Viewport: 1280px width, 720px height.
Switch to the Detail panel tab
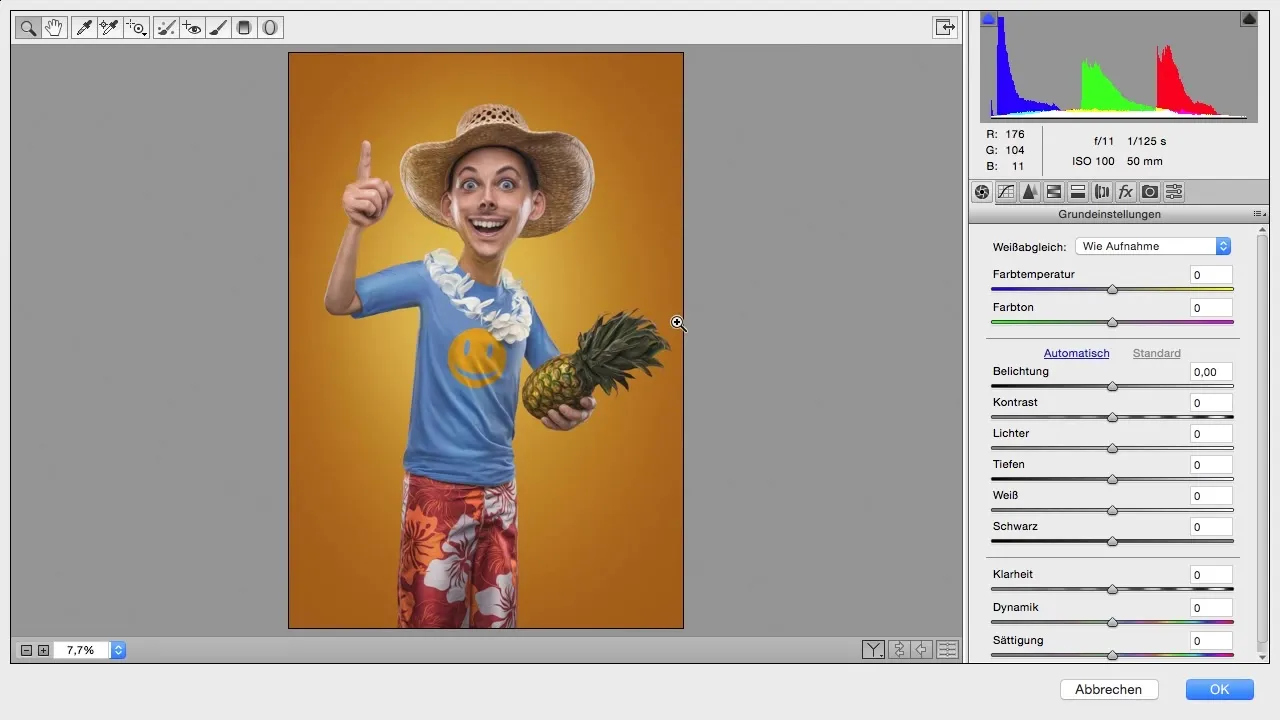[x=1030, y=192]
